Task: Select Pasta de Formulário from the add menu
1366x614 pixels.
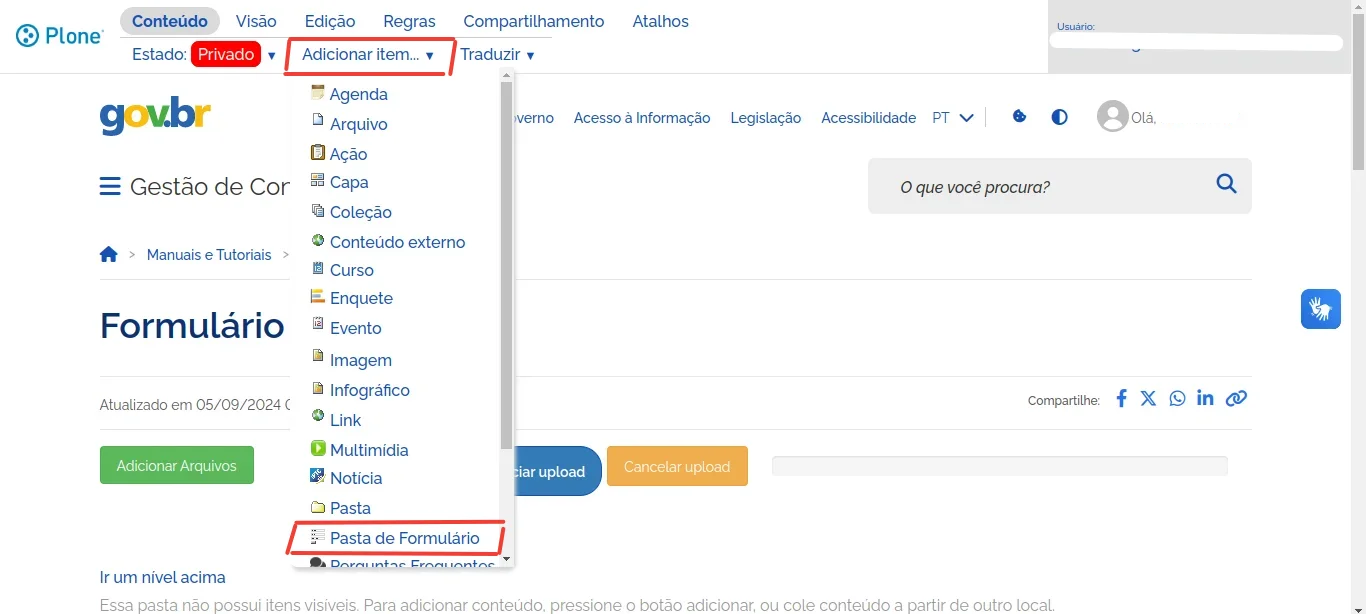Action: (404, 538)
